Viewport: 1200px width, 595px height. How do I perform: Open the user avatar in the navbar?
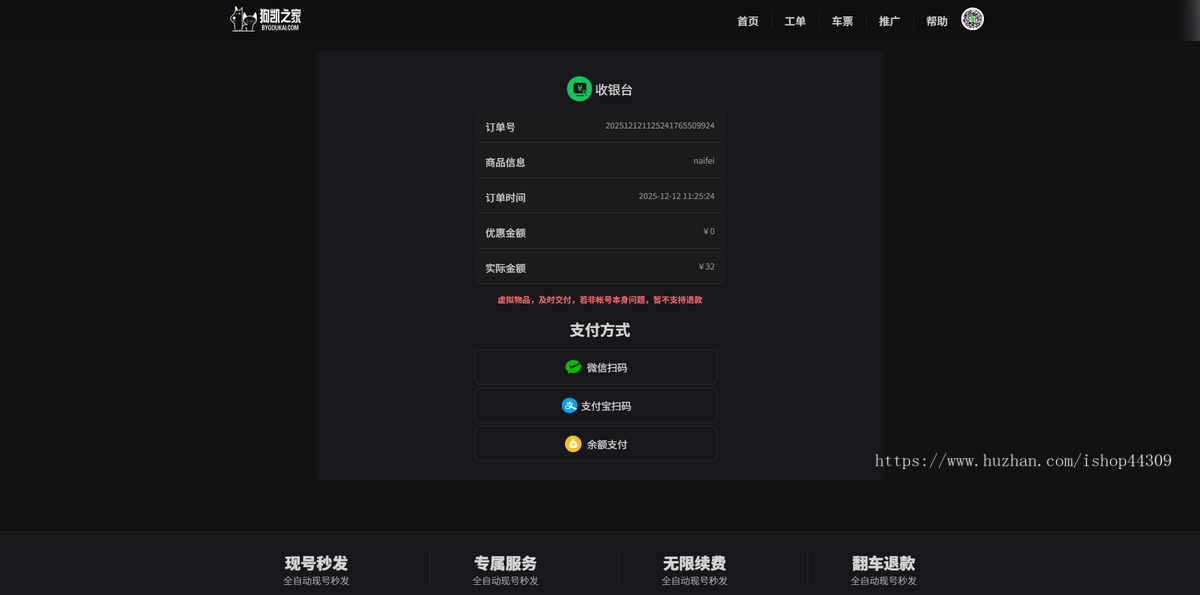click(971, 18)
